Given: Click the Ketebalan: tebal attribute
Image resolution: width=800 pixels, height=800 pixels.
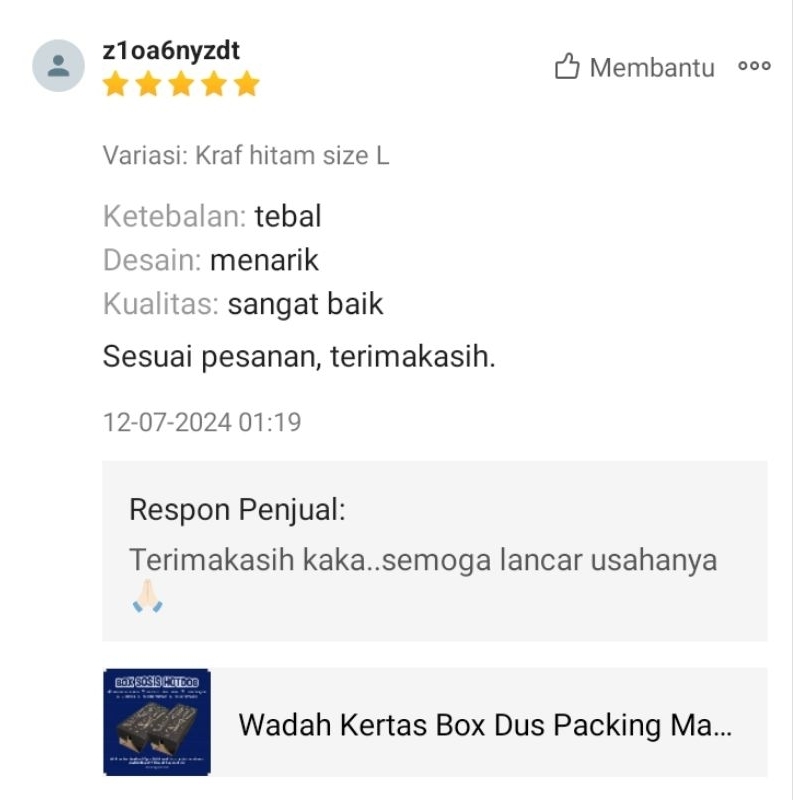Looking at the screenshot, I should (x=212, y=216).
